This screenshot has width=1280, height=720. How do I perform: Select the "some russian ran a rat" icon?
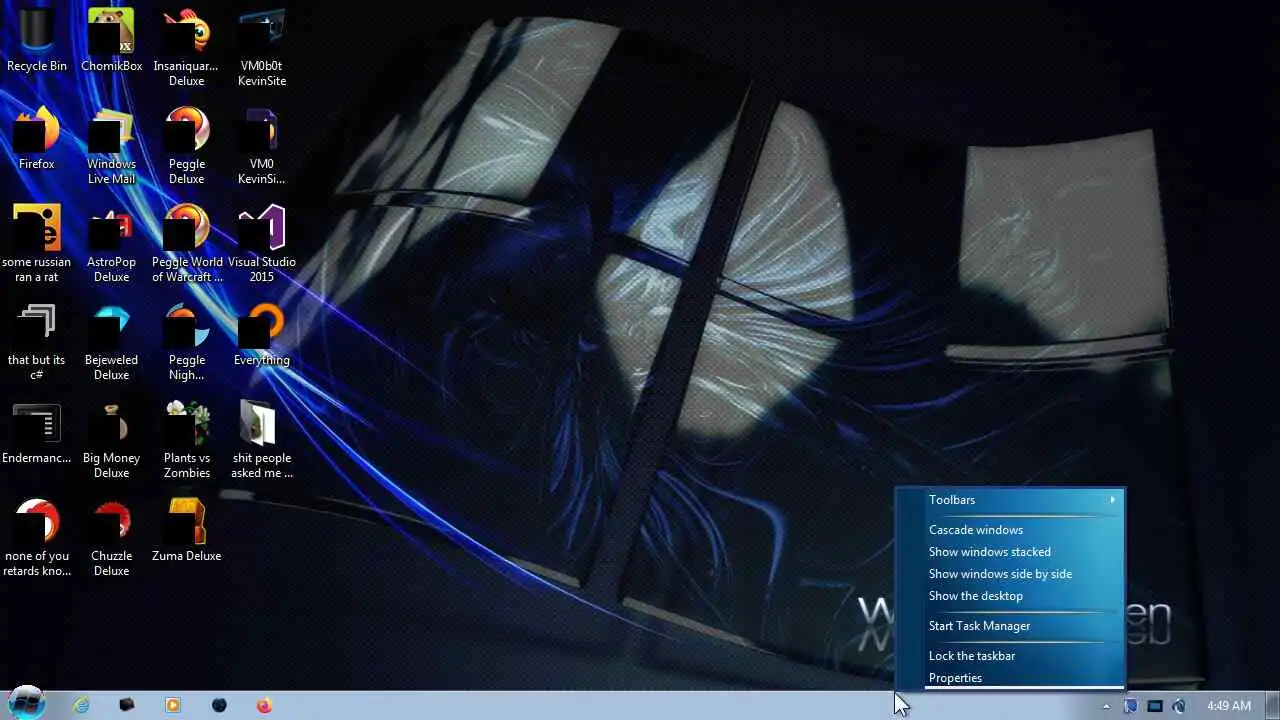37,243
